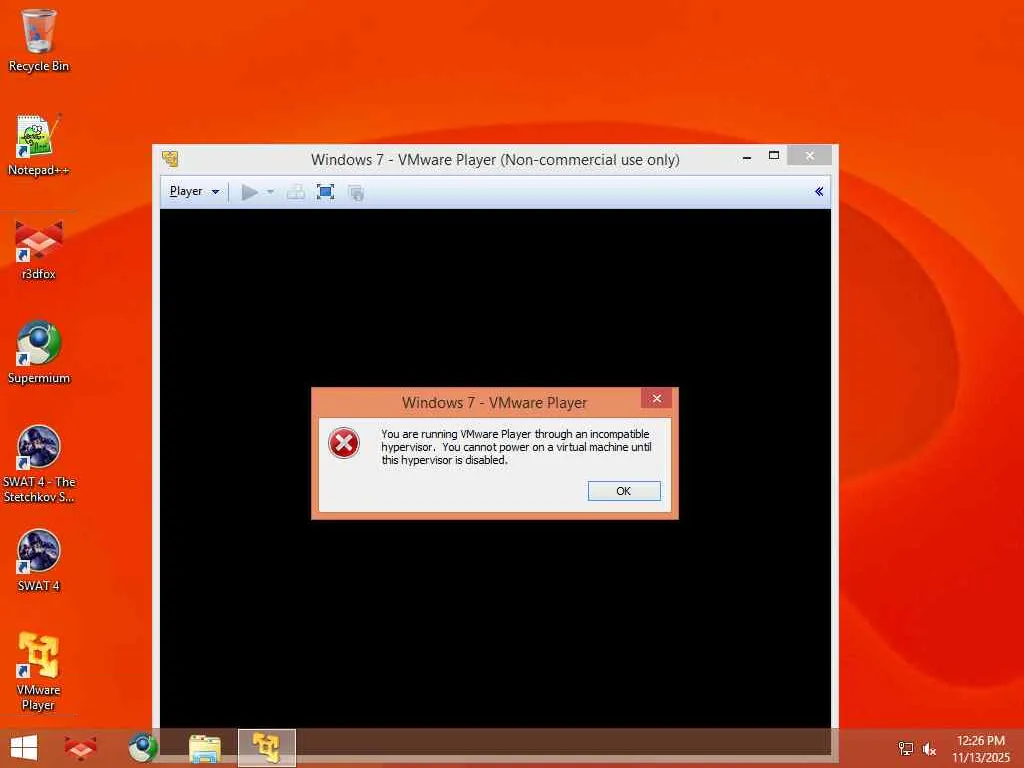This screenshot has height=768, width=1024.
Task: Click the power on (play) toolbar button
Action: pos(249,192)
